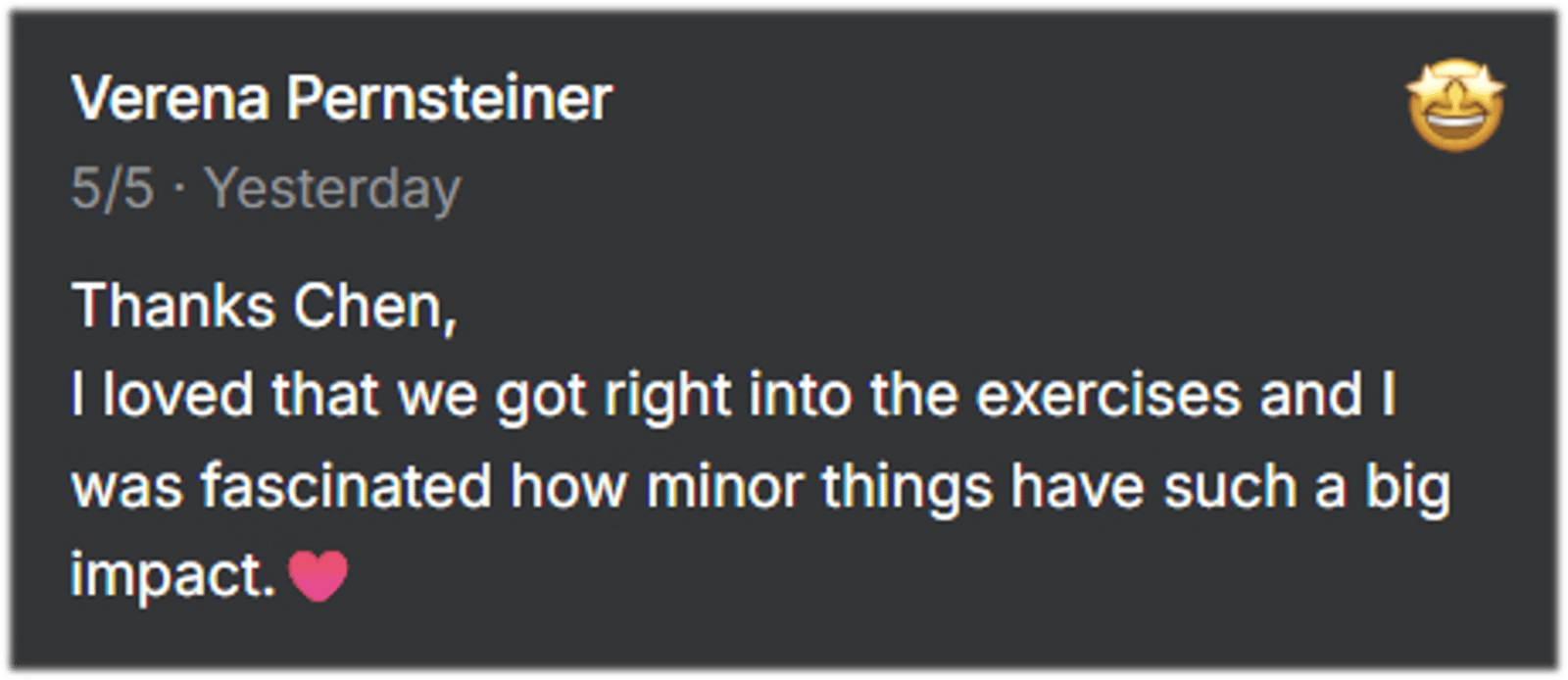Click the pink heart emoji

[x=318, y=575]
